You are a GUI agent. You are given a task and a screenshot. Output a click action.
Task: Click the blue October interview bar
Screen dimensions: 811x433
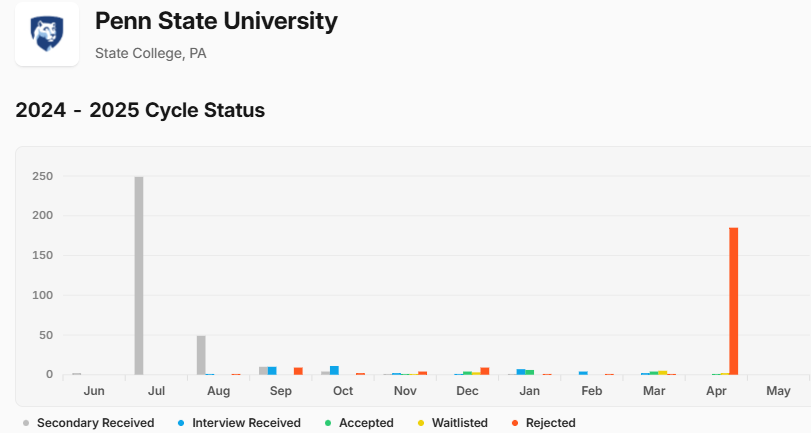(x=334, y=370)
